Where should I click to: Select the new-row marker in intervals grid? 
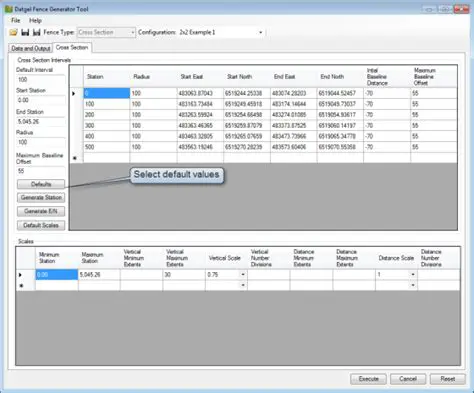76,158
